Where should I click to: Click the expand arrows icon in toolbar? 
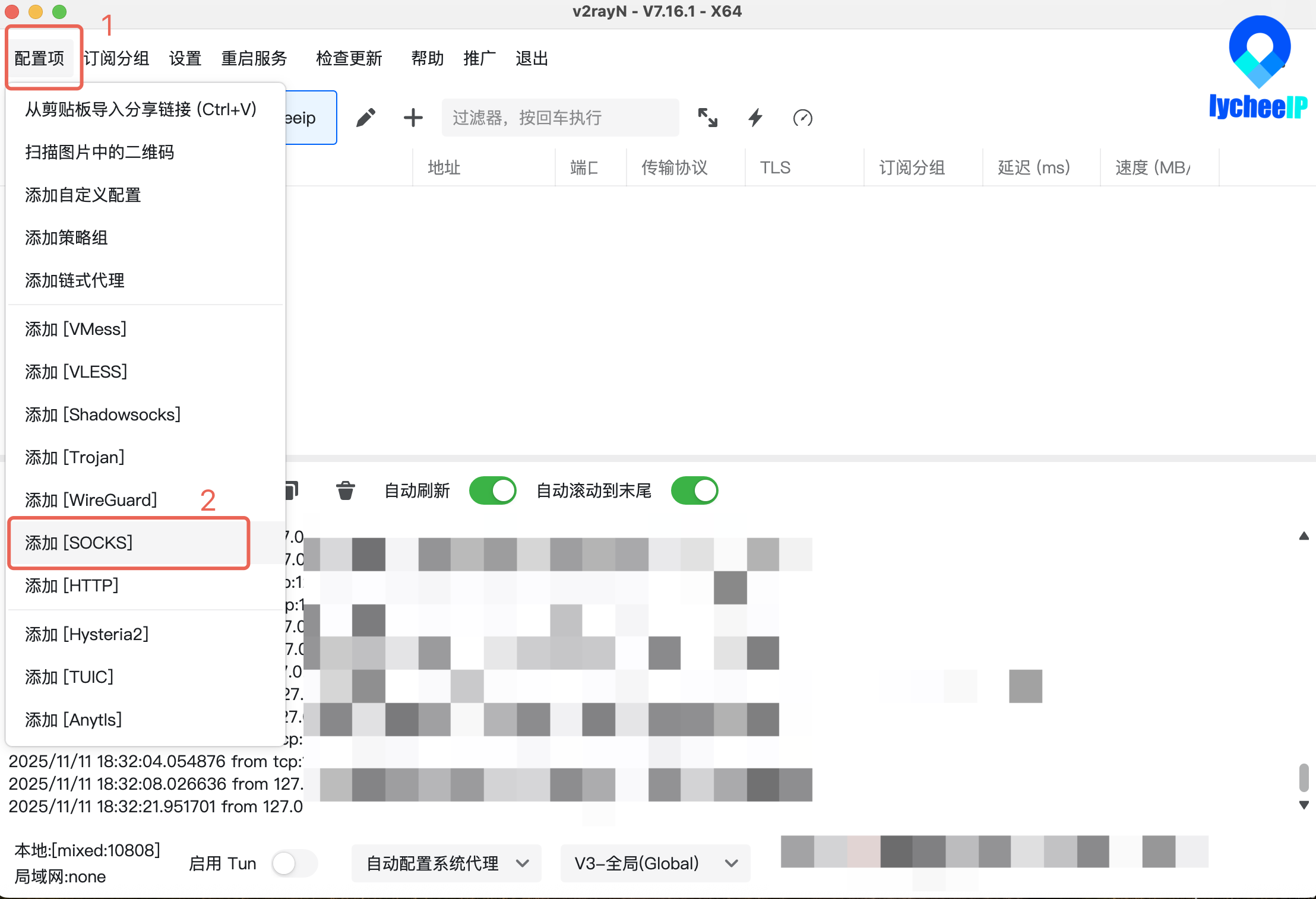(707, 118)
